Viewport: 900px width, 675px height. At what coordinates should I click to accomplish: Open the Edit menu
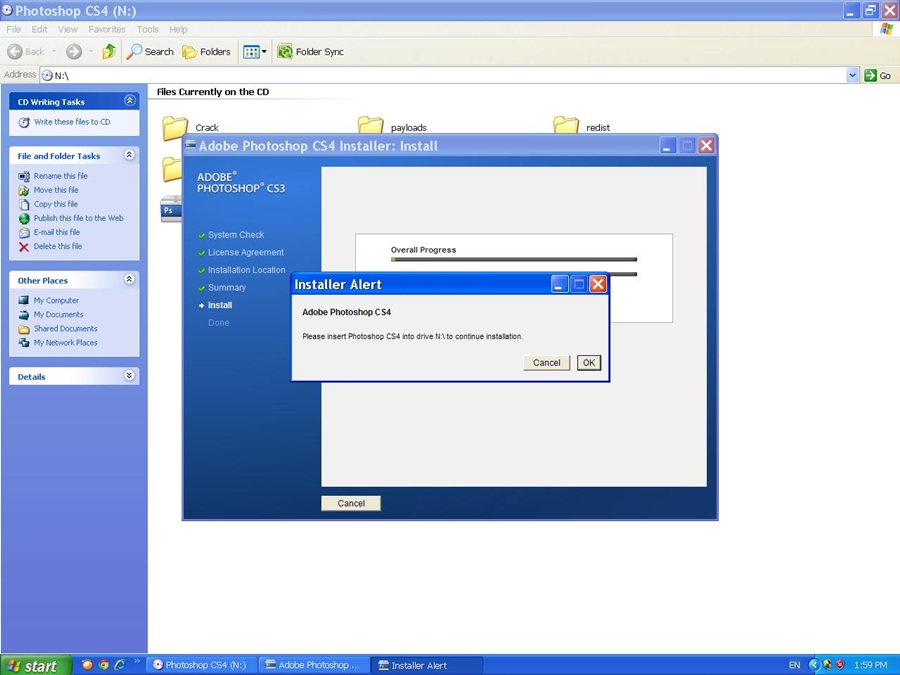click(x=39, y=29)
